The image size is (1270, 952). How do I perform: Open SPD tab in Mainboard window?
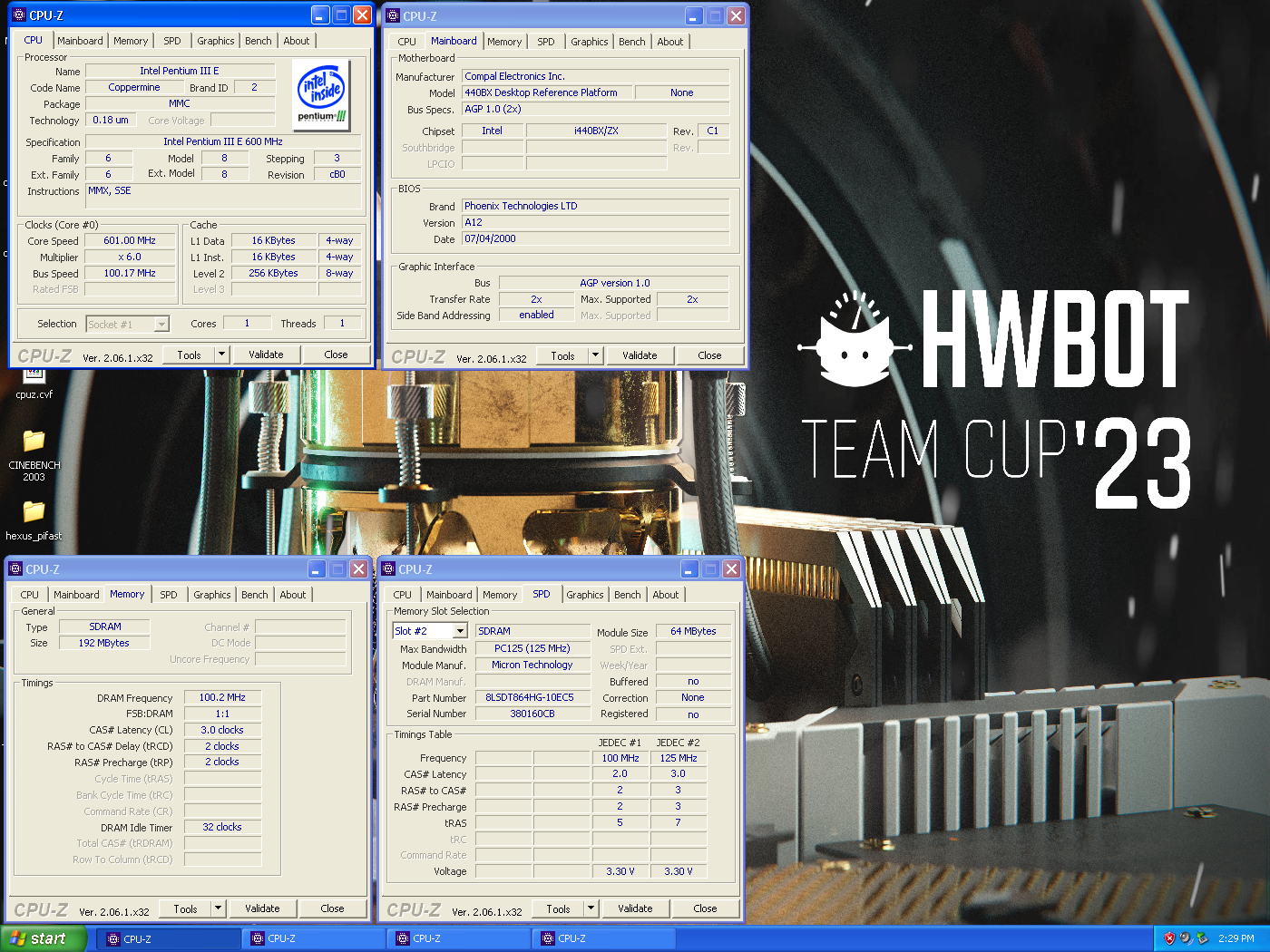pos(546,42)
